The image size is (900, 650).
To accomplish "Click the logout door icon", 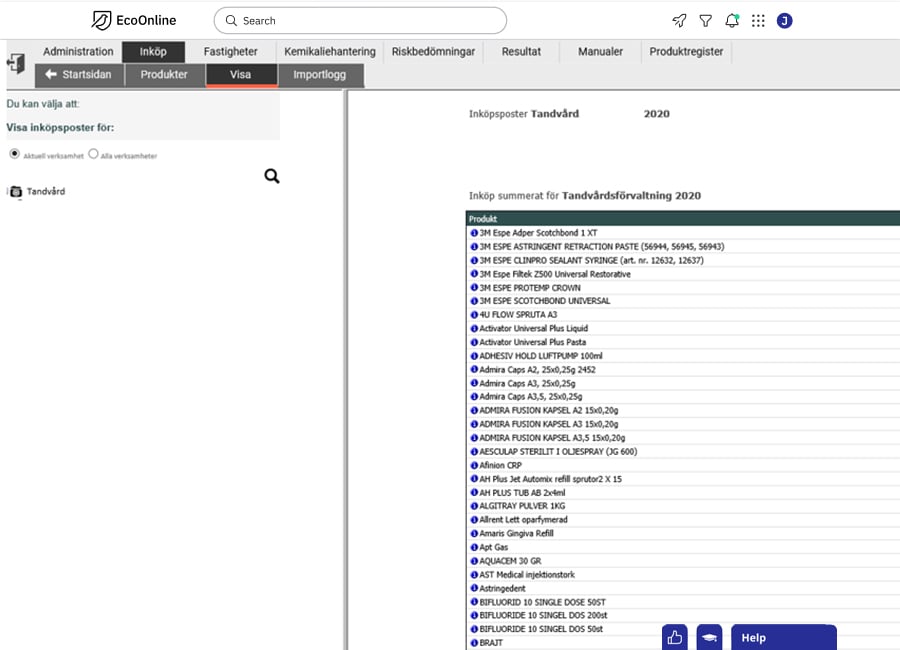I will pyautogui.click(x=16, y=63).
